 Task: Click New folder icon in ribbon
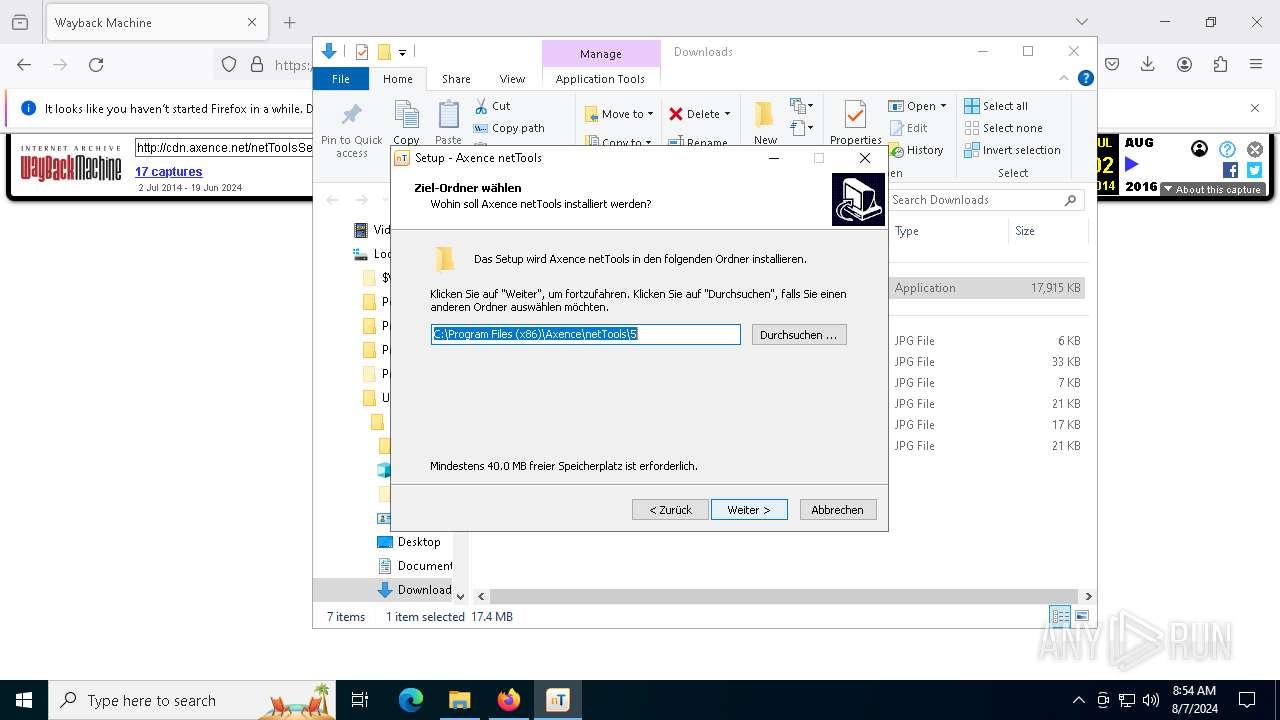765,115
